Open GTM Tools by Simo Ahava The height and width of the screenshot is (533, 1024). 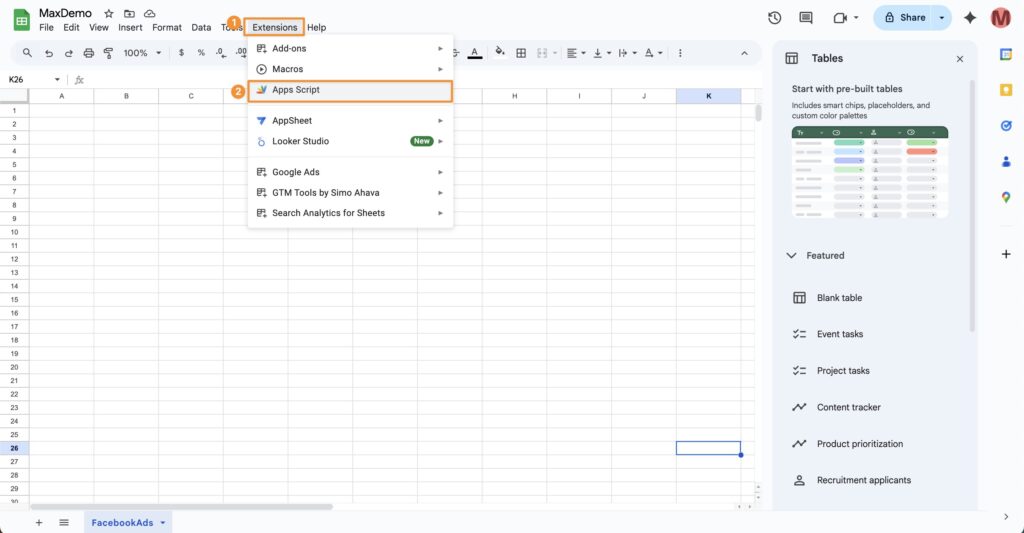click(x=350, y=193)
